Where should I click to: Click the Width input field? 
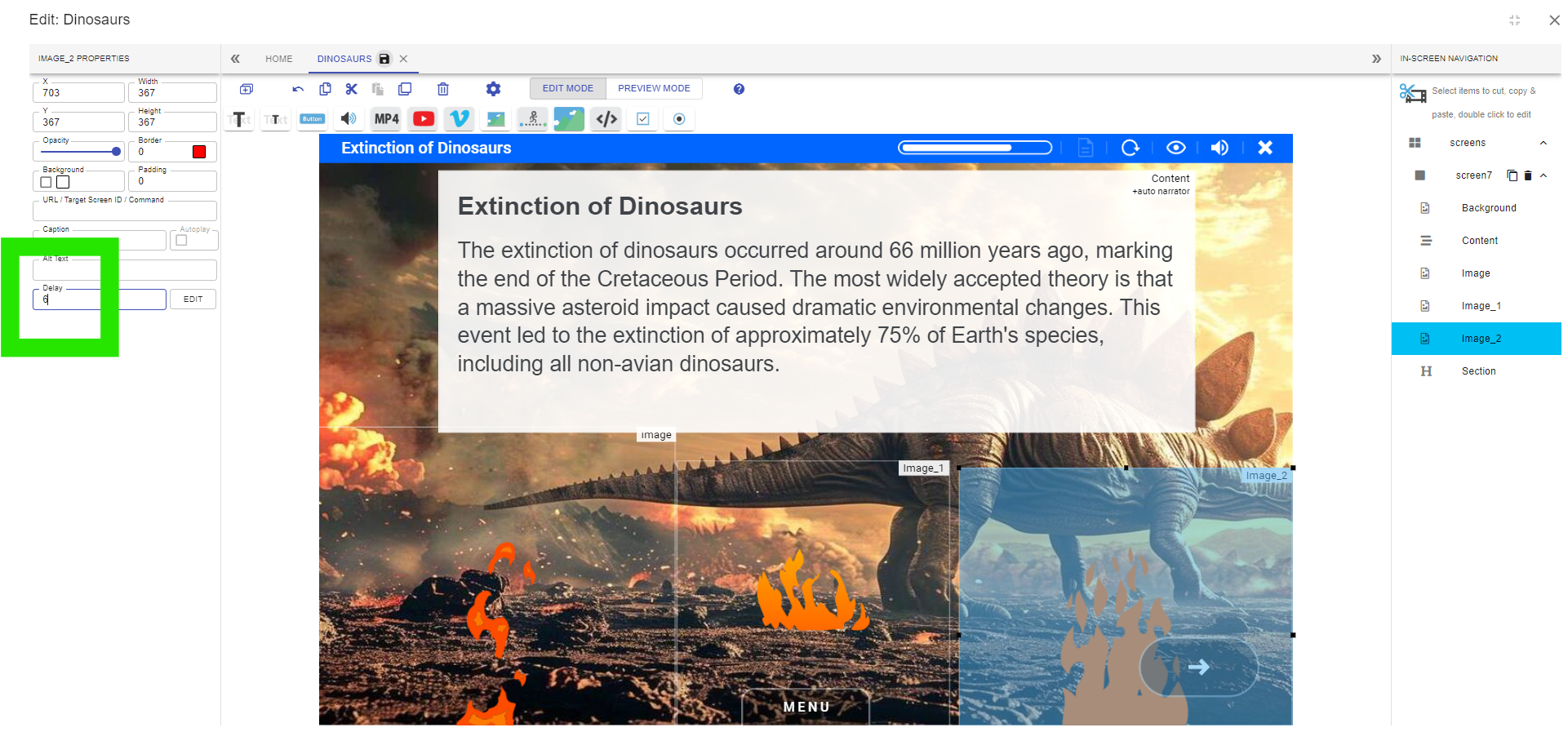coord(172,92)
